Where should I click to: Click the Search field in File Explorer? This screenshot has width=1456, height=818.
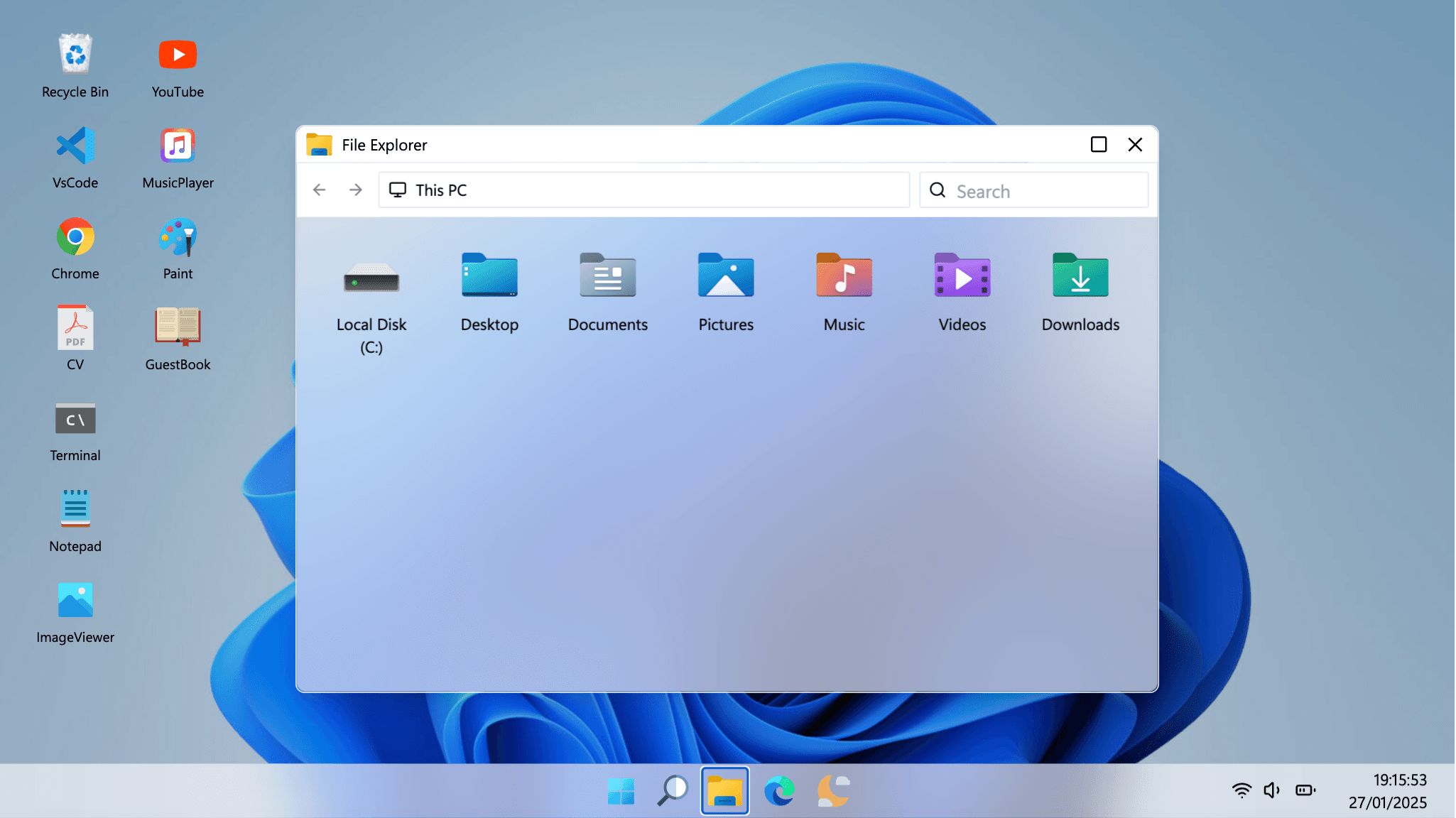click(1033, 190)
